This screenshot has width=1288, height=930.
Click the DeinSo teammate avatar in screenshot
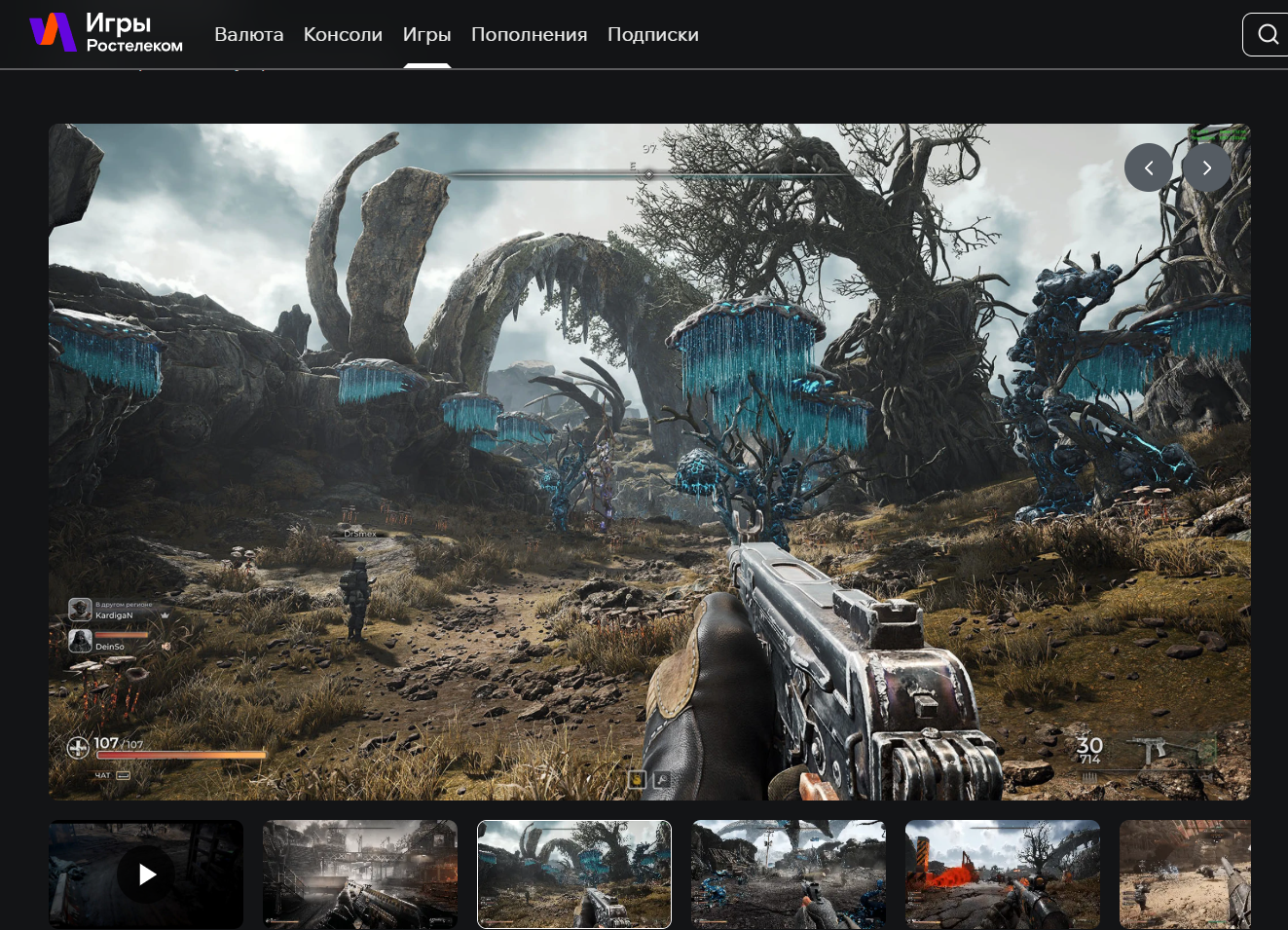[x=80, y=641]
